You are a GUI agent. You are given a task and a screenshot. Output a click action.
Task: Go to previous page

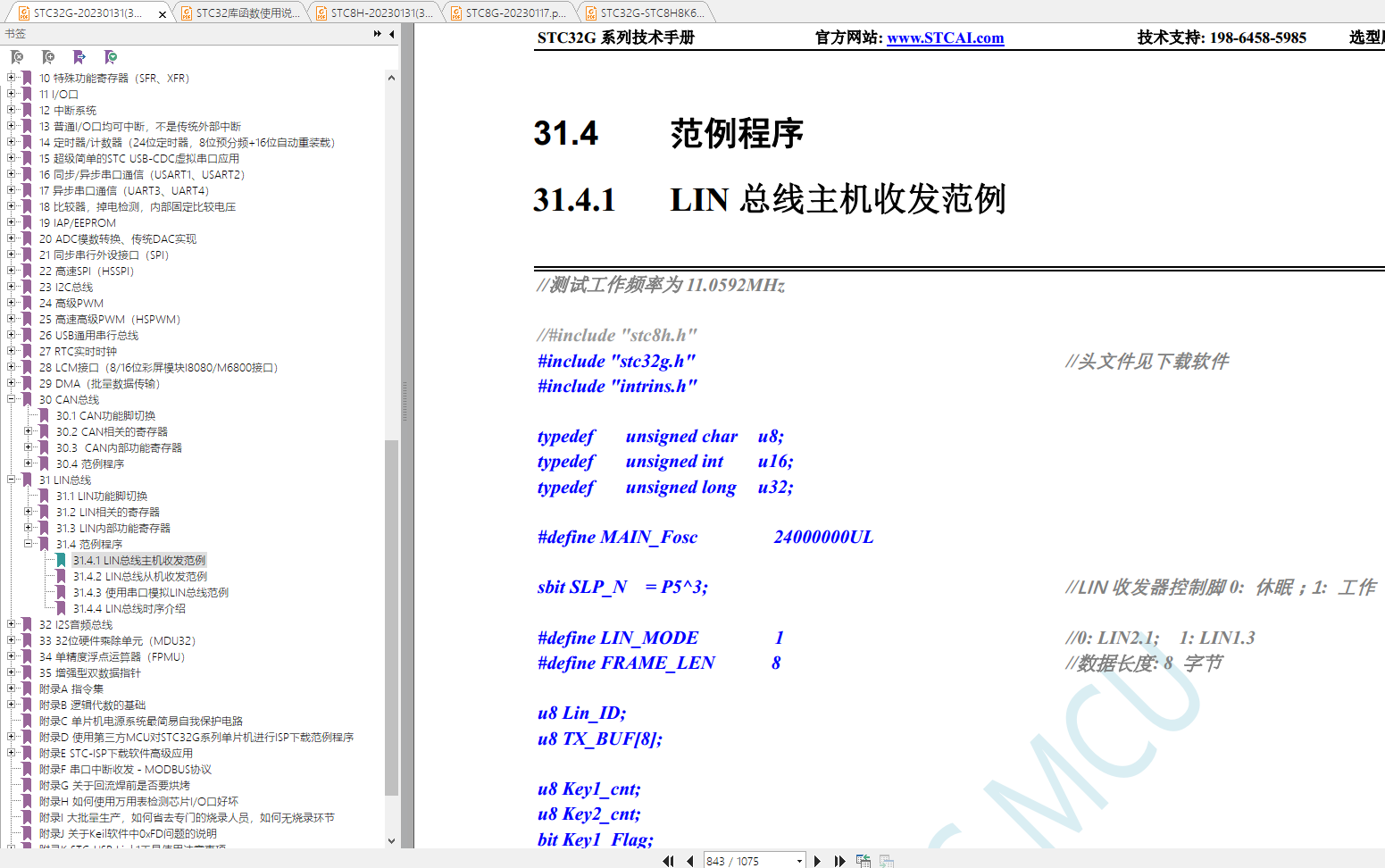[690, 861]
